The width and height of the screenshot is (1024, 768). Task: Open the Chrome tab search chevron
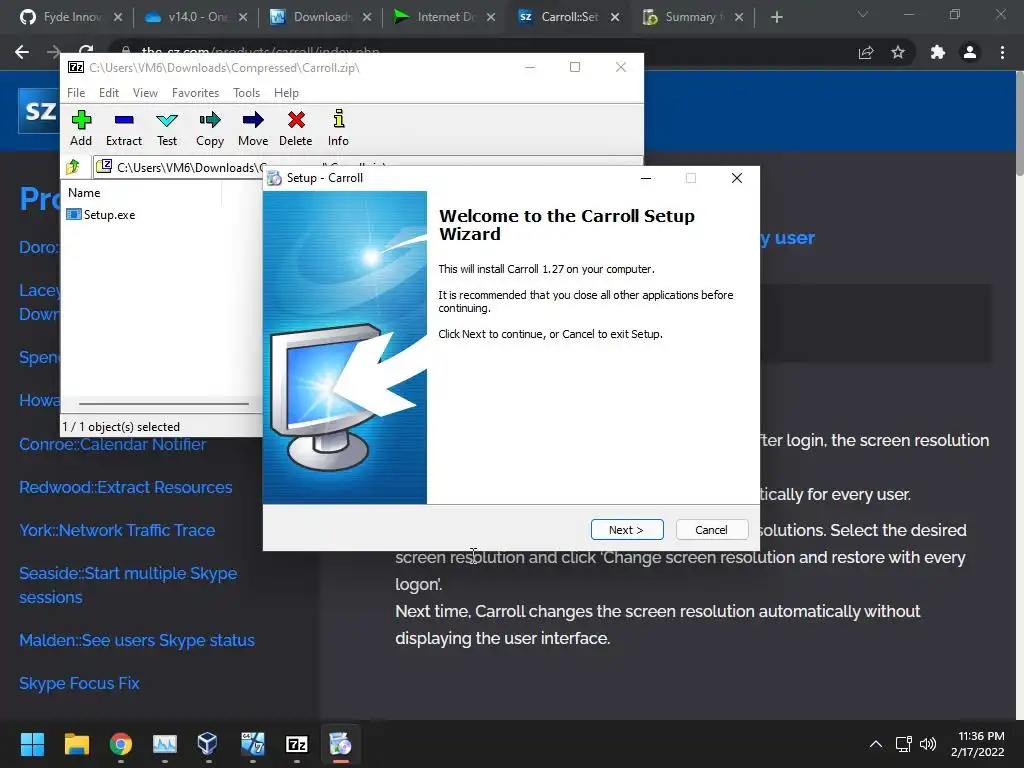[x=863, y=14]
